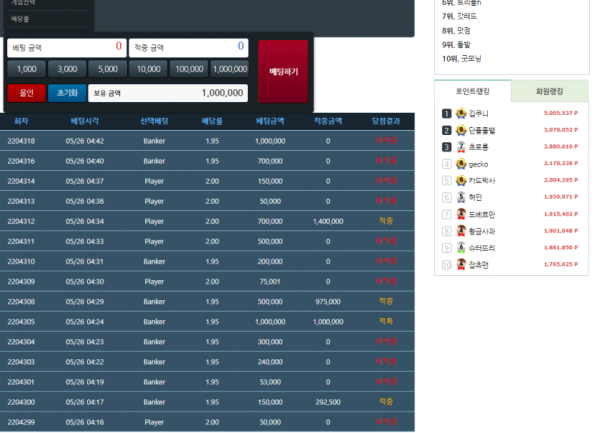Click the avatar icon beside 허민
The image size is (600, 433).
coord(461,197)
